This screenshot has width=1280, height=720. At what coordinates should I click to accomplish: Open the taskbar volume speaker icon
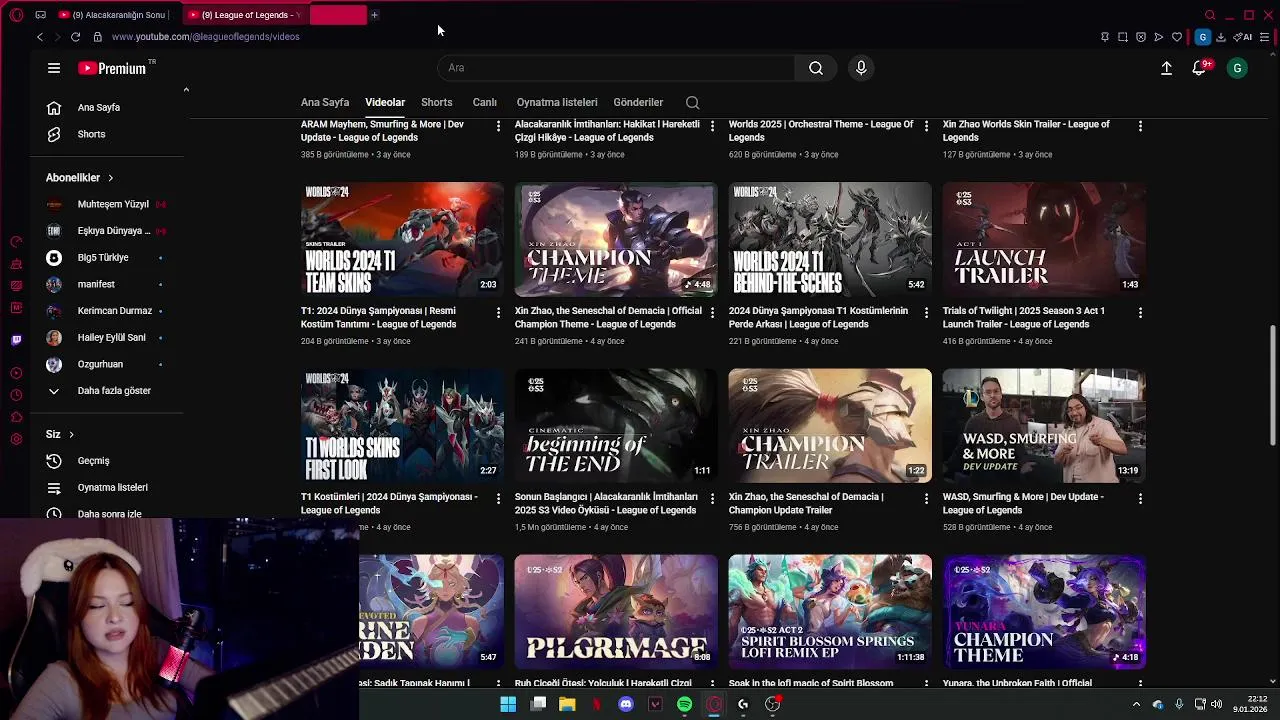click(x=1217, y=704)
